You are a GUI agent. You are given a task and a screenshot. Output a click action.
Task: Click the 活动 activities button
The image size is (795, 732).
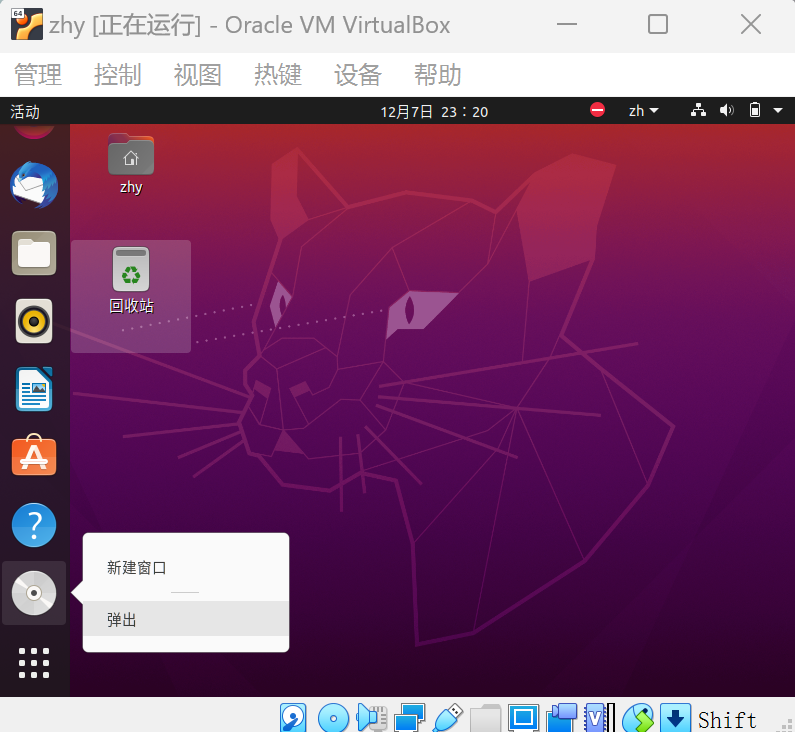coord(25,112)
